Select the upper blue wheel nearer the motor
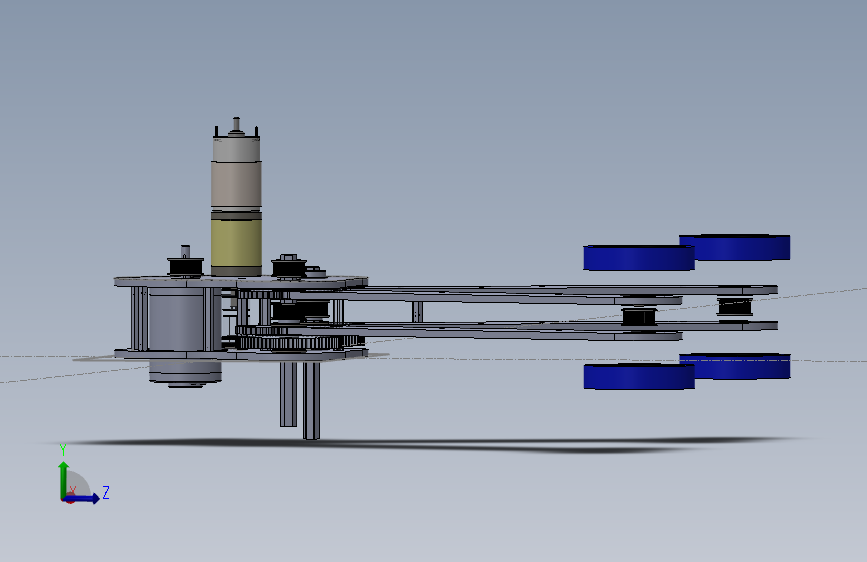The width and height of the screenshot is (867, 562). 639,258
